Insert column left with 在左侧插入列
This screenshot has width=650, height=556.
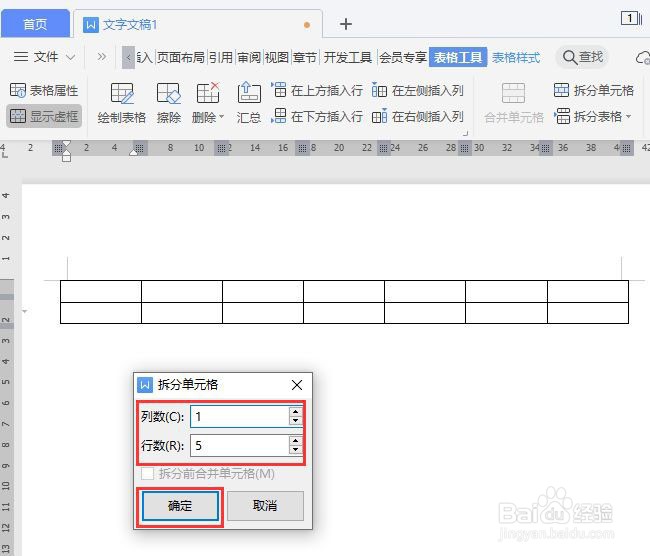click(x=417, y=90)
